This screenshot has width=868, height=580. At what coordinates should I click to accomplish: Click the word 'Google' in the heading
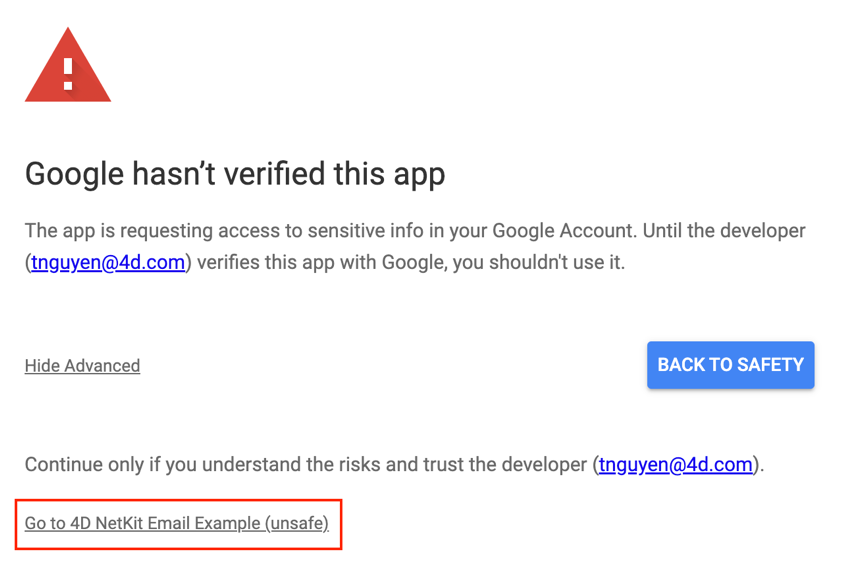click(x=75, y=175)
